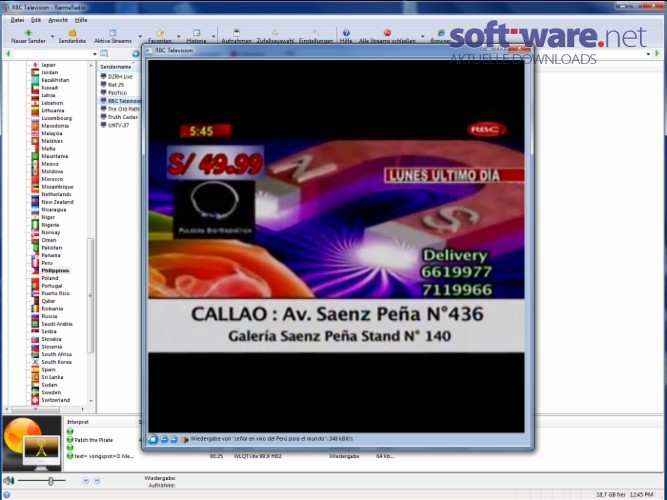Click the country list vertical scrollbar
This screenshot has width=667, height=500.
click(91, 295)
